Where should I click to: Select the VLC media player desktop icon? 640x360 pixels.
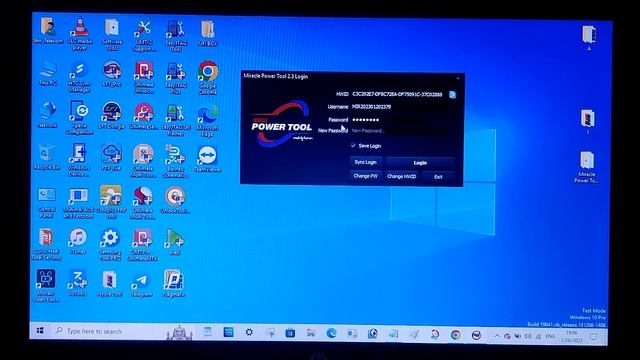pyautogui.click(x=80, y=33)
